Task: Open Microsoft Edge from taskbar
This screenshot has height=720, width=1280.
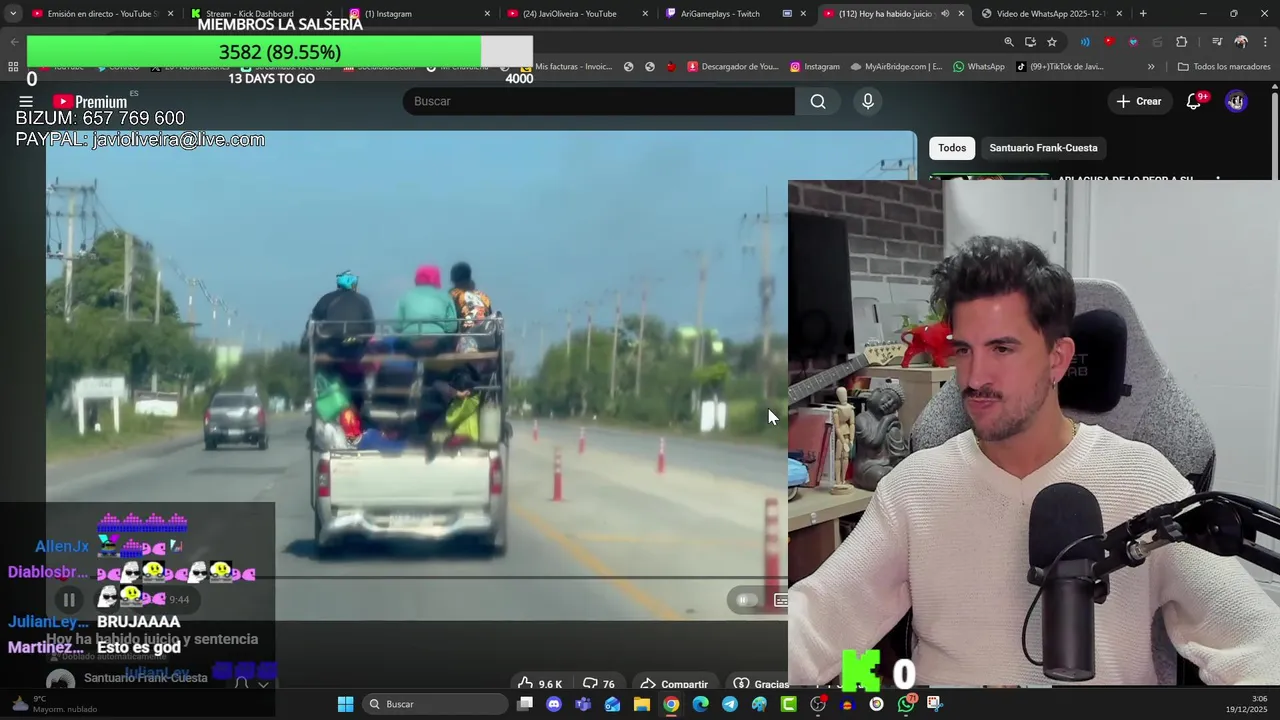Action: (x=700, y=704)
